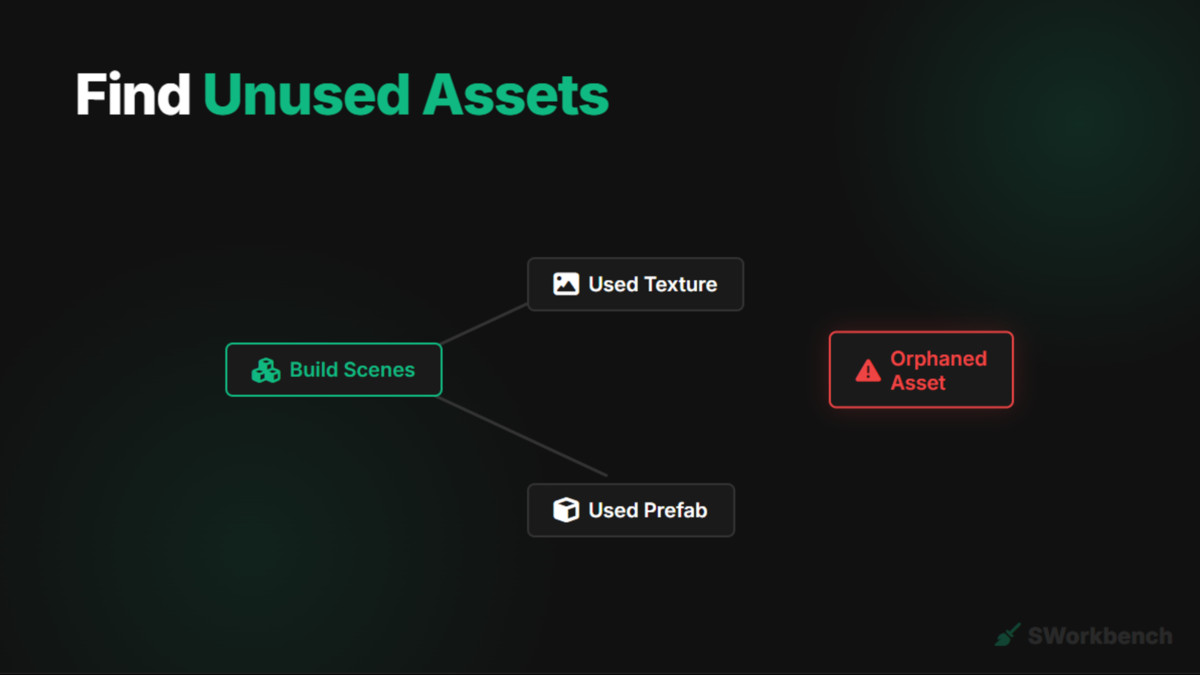Select the green word "Unused" in the heading
The image size is (1200, 675).
305,96
